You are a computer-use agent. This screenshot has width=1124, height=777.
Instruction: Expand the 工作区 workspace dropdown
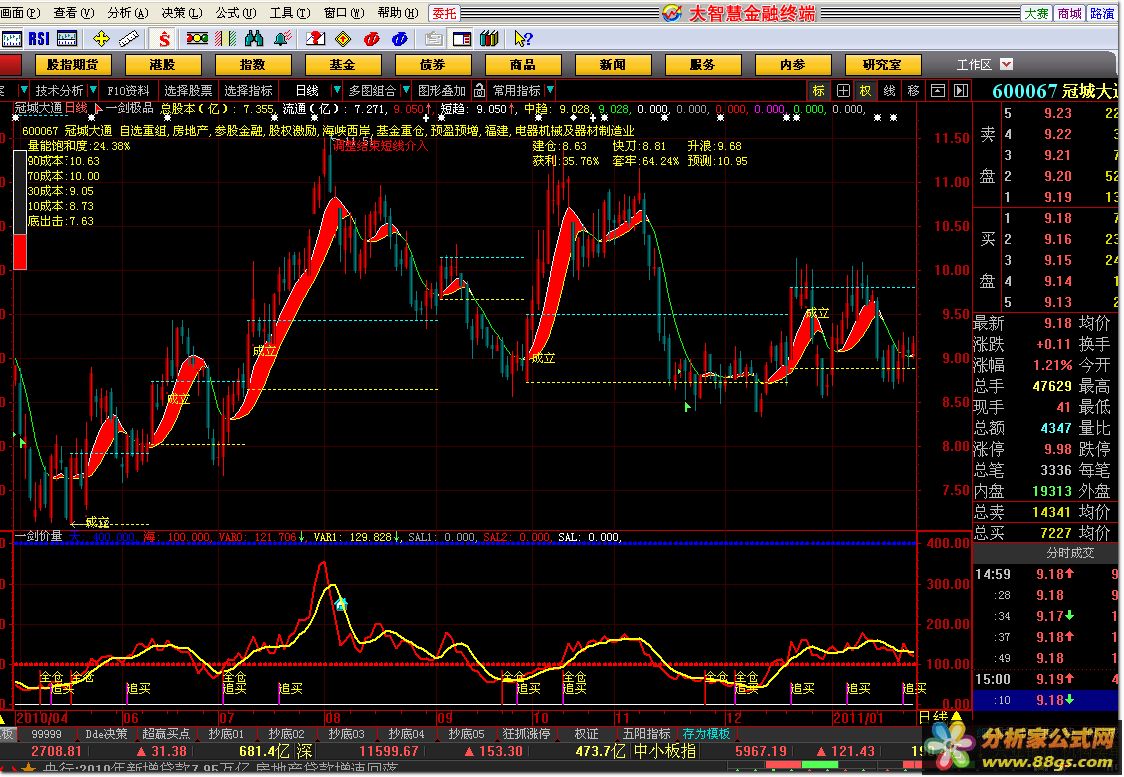coord(1006,64)
